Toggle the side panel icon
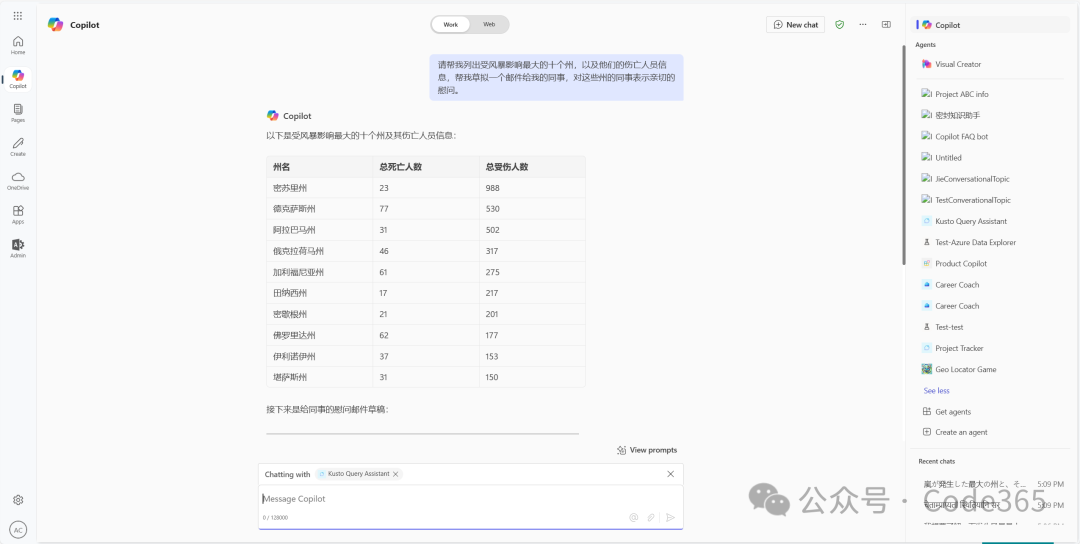This screenshot has height=544, width=1080. click(x=886, y=24)
